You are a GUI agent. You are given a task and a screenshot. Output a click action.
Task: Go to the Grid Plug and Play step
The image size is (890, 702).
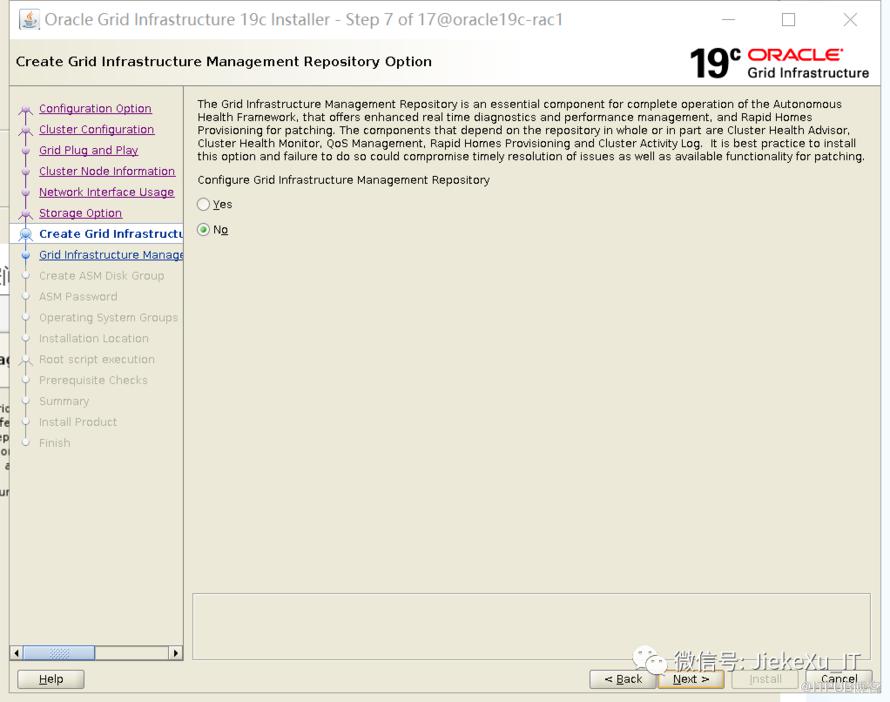[89, 150]
